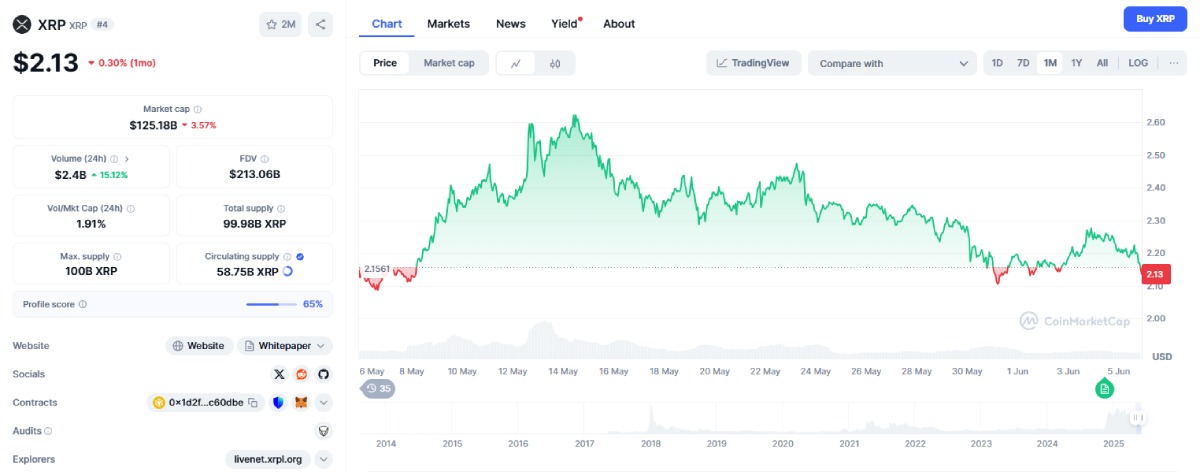Add XRP to watchlist via star button
Viewport: 1200px width, 472px height.
pyautogui.click(x=279, y=24)
